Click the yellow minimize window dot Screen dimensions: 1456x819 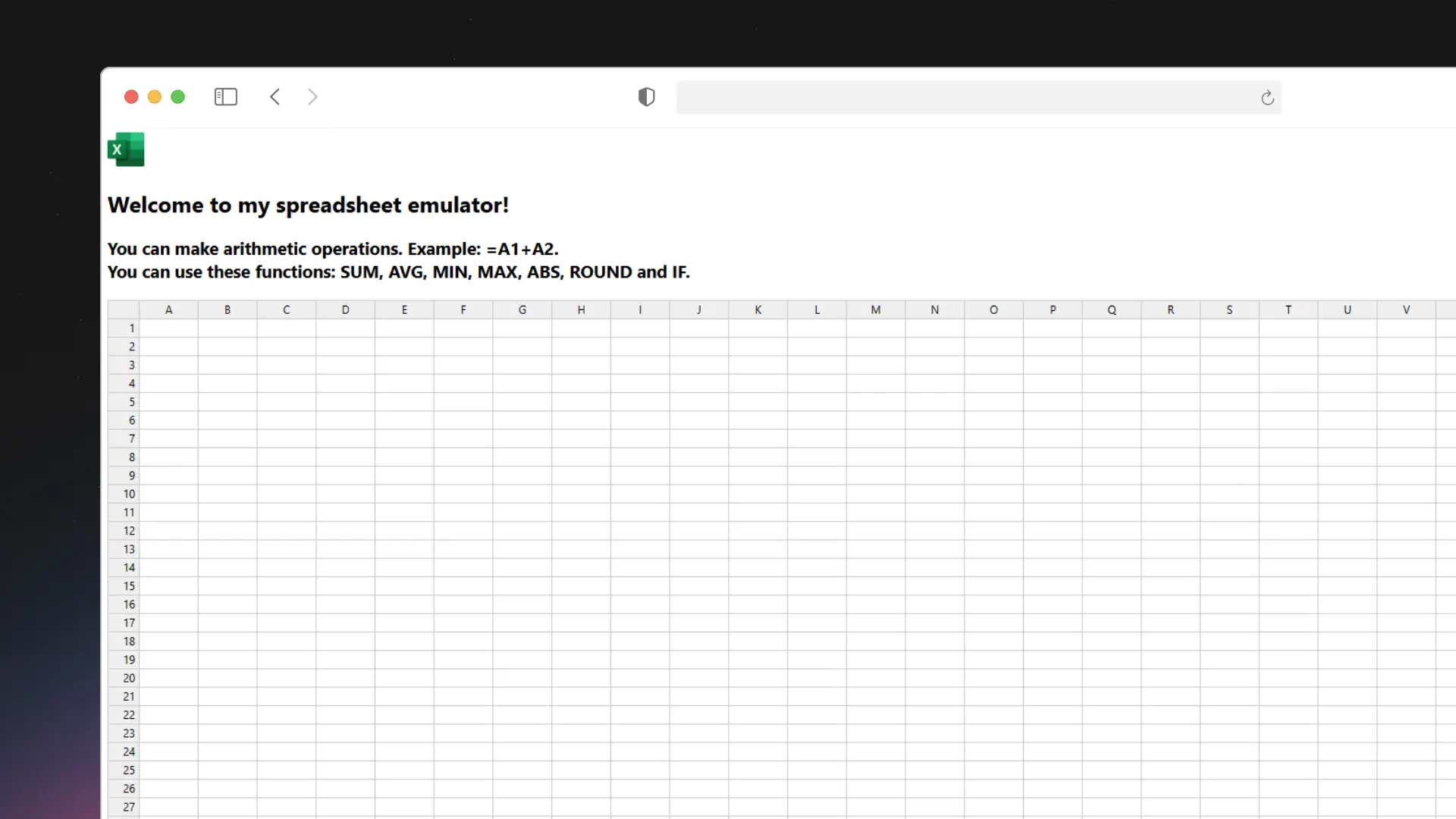[155, 97]
